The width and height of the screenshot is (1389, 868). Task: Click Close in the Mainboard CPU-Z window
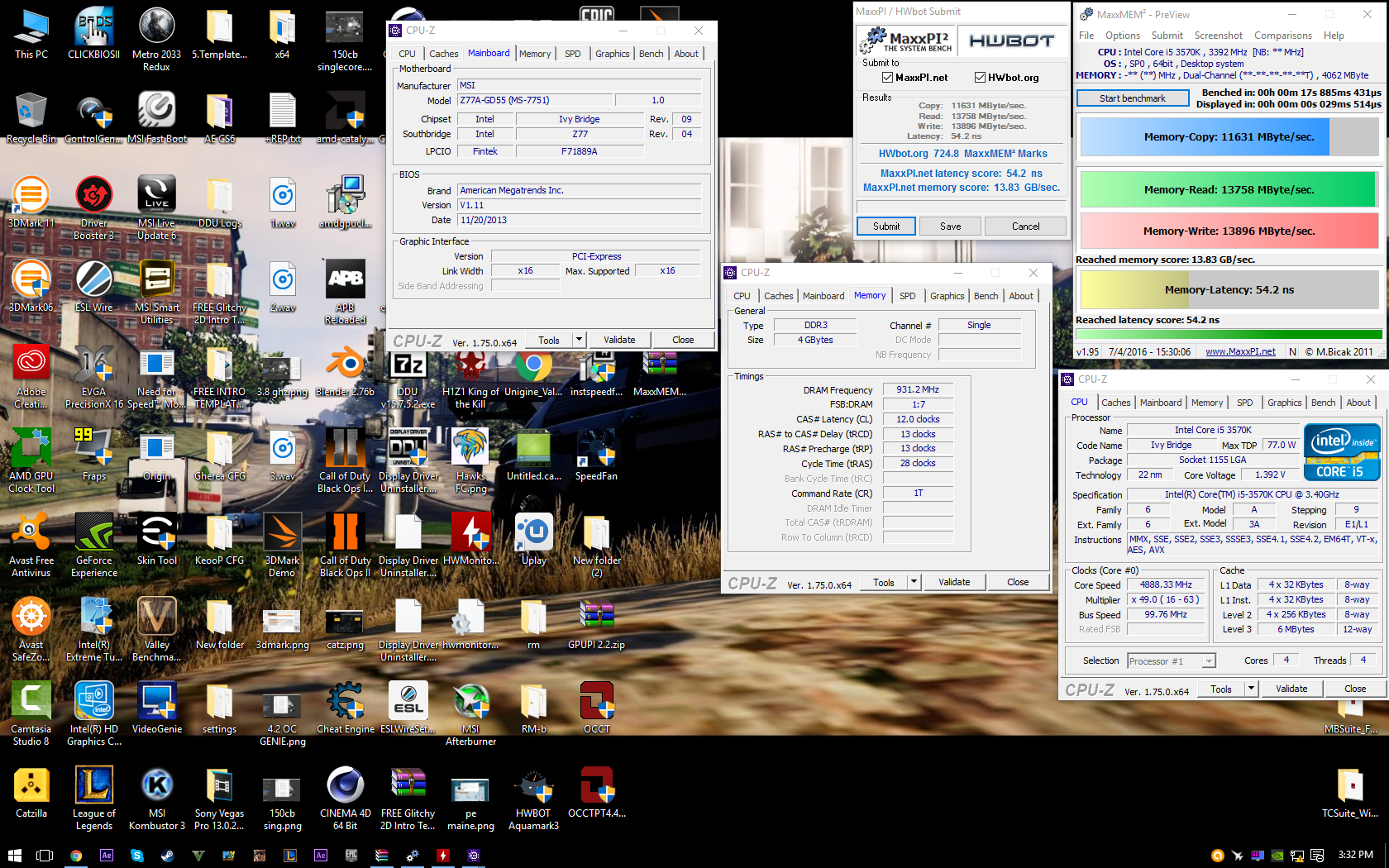tap(683, 340)
